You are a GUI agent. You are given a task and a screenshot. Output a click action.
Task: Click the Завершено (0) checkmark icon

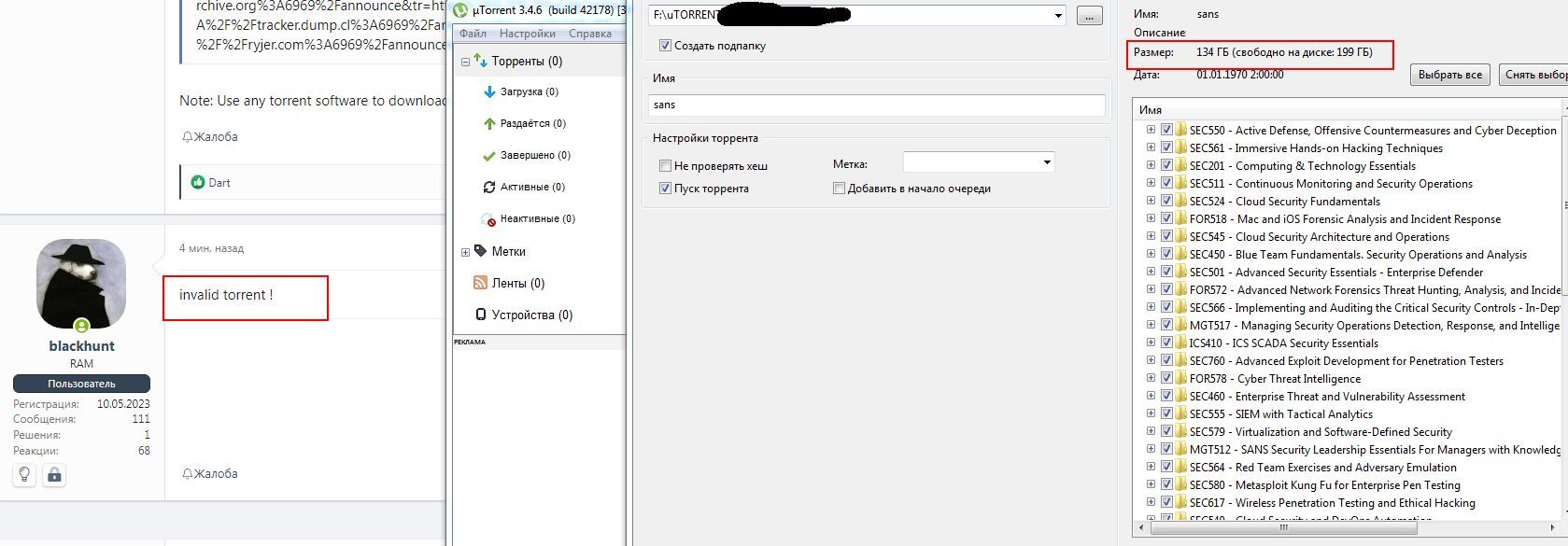point(489,155)
